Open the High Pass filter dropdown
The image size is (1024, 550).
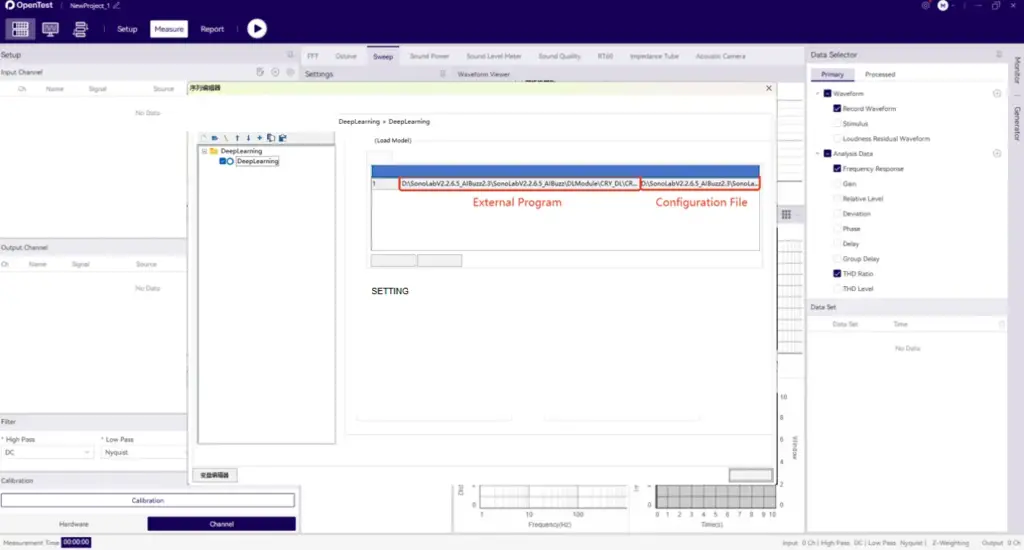click(x=47, y=452)
